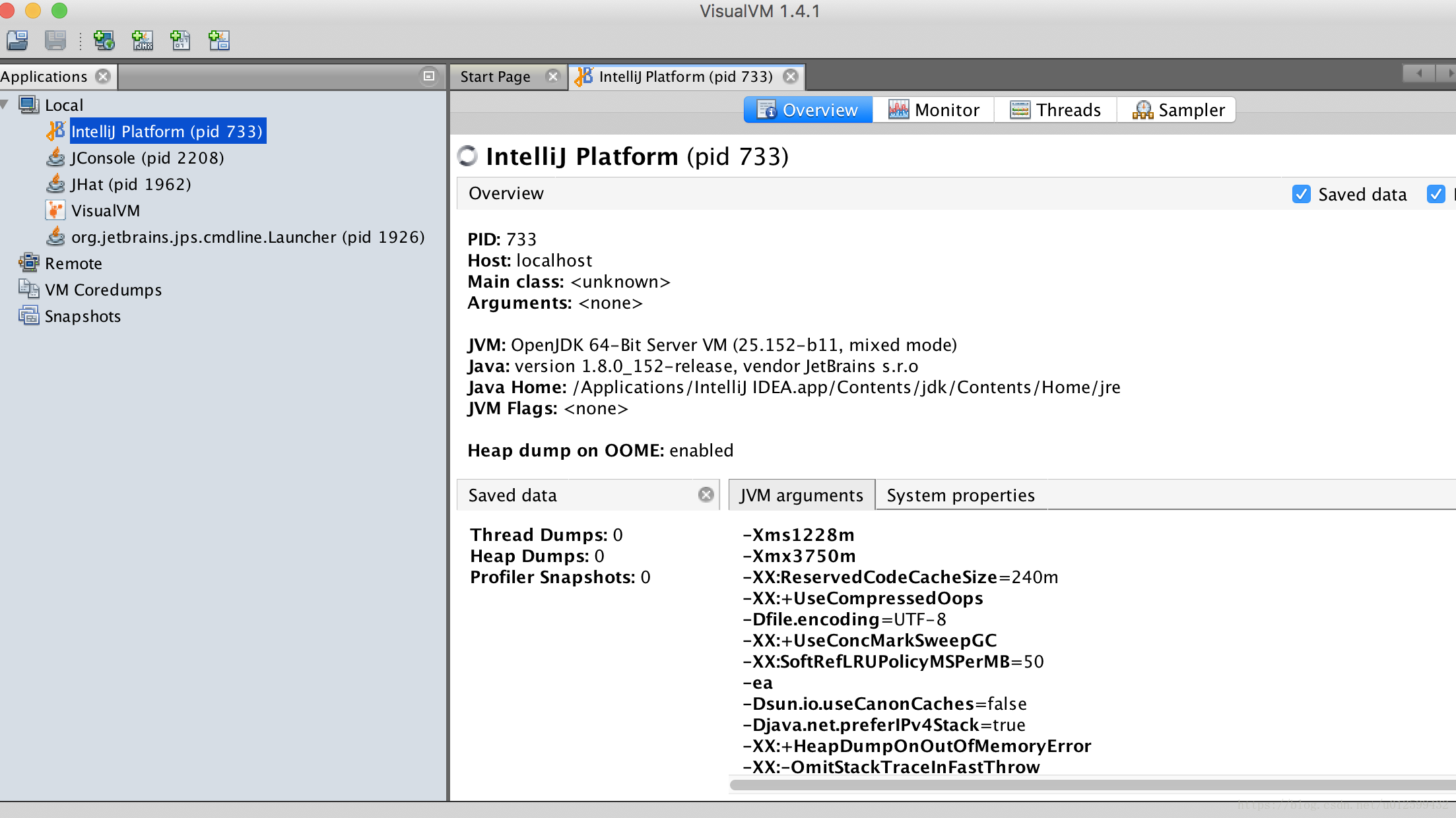Click the Overview info icon
The height and width of the screenshot is (818, 1456).
tap(766, 110)
